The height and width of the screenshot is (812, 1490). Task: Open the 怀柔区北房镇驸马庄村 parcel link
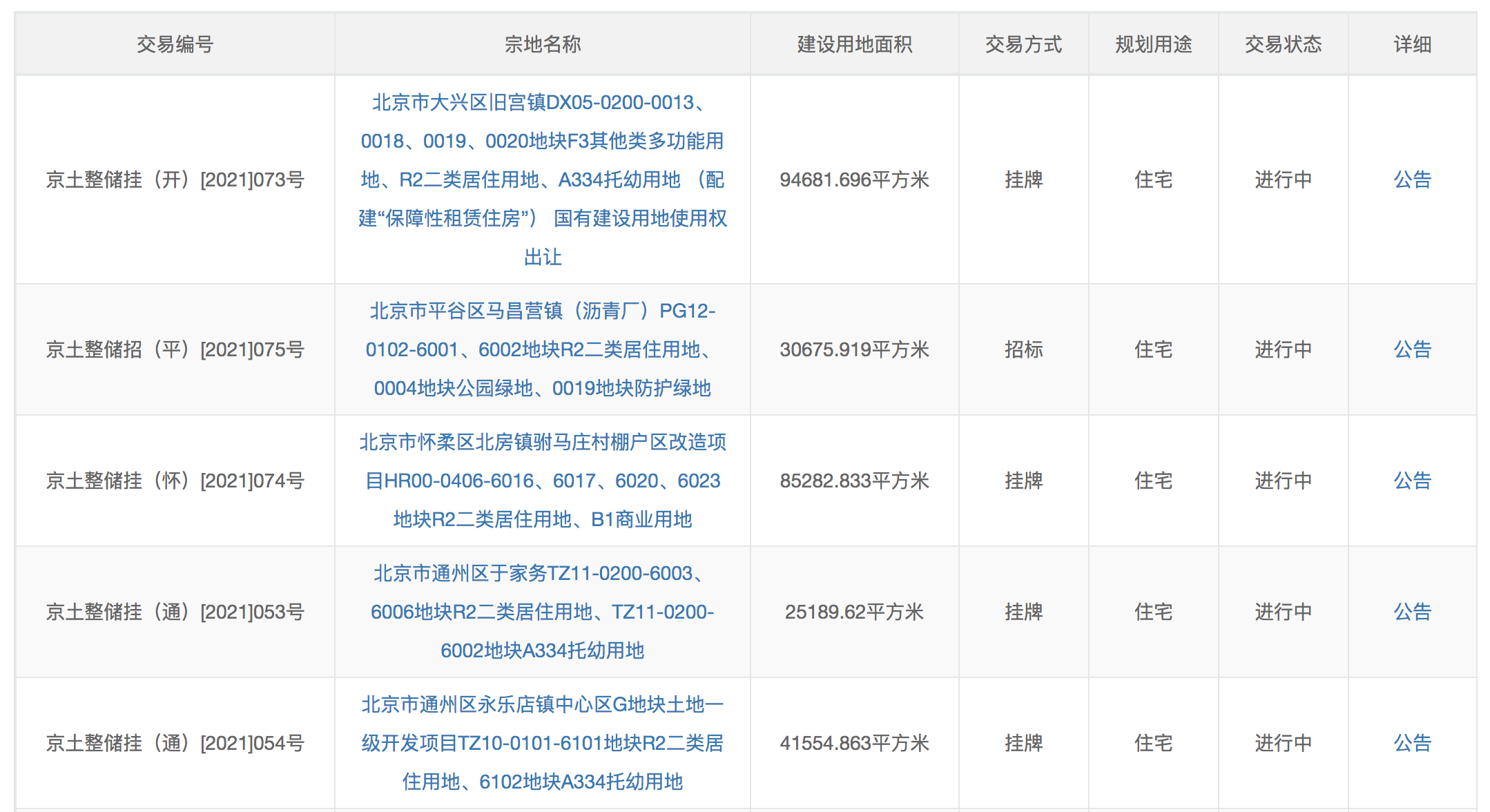click(x=542, y=481)
